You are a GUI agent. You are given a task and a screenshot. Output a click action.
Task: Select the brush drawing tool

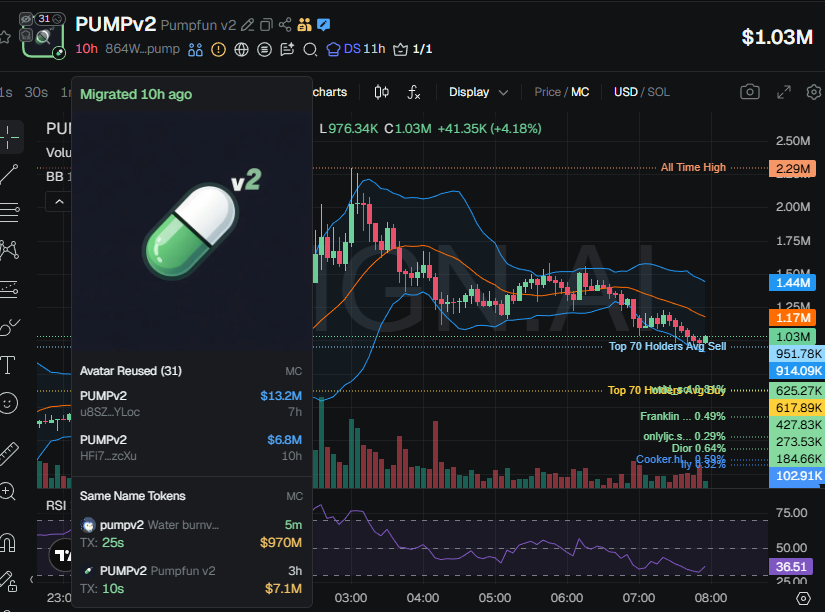[x=9, y=327]
